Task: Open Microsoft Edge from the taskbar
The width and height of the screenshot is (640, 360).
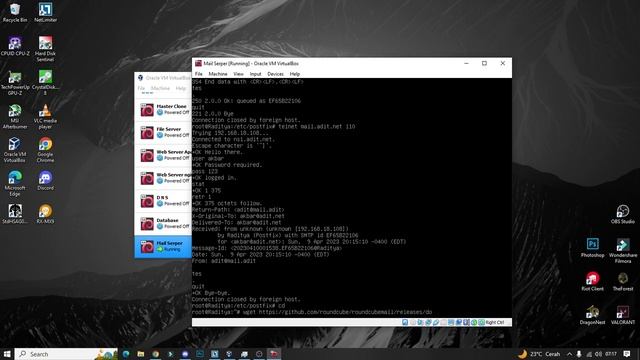Action: 126,354
